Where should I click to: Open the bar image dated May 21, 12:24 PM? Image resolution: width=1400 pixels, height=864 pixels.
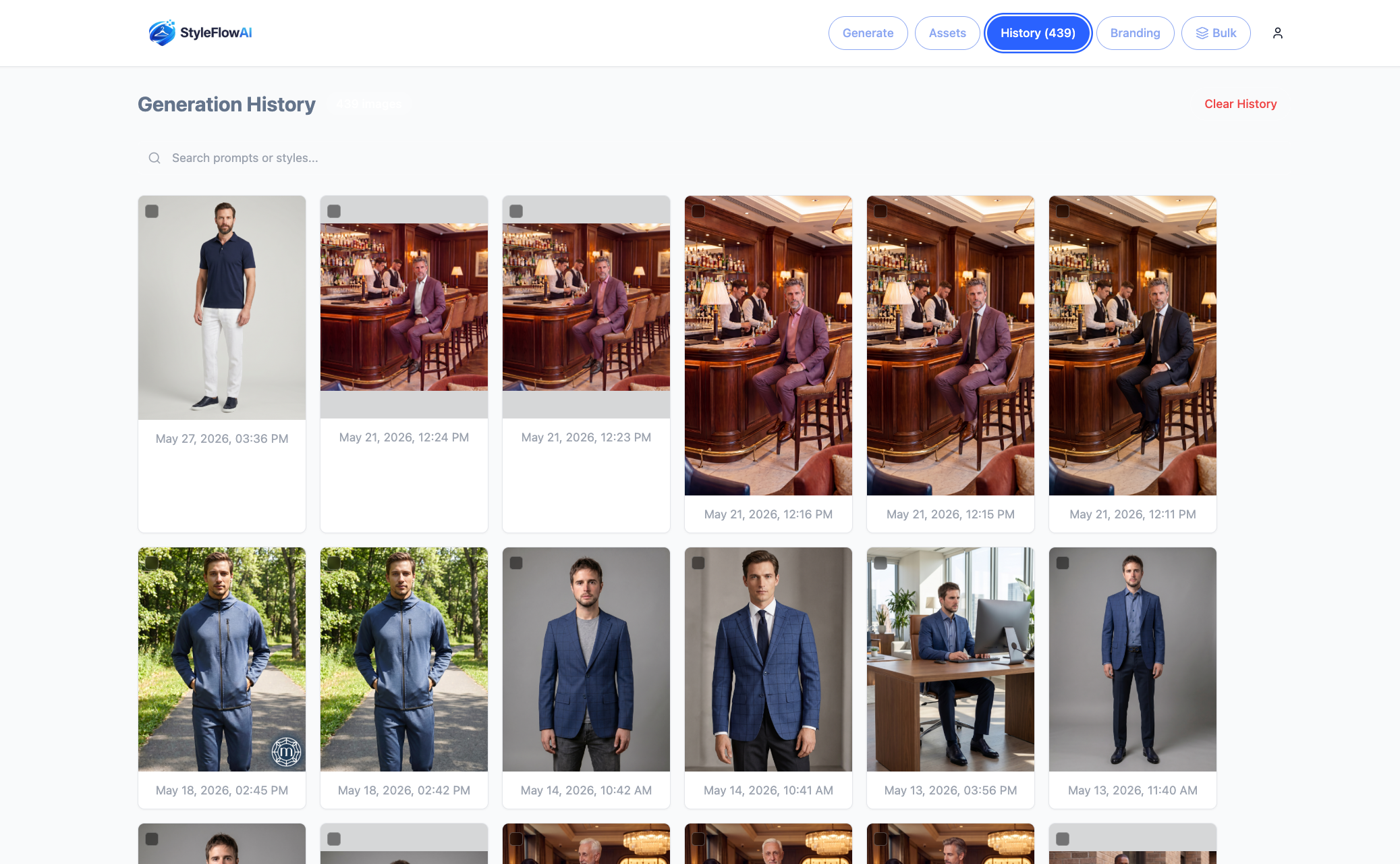[x=404, y=307]
